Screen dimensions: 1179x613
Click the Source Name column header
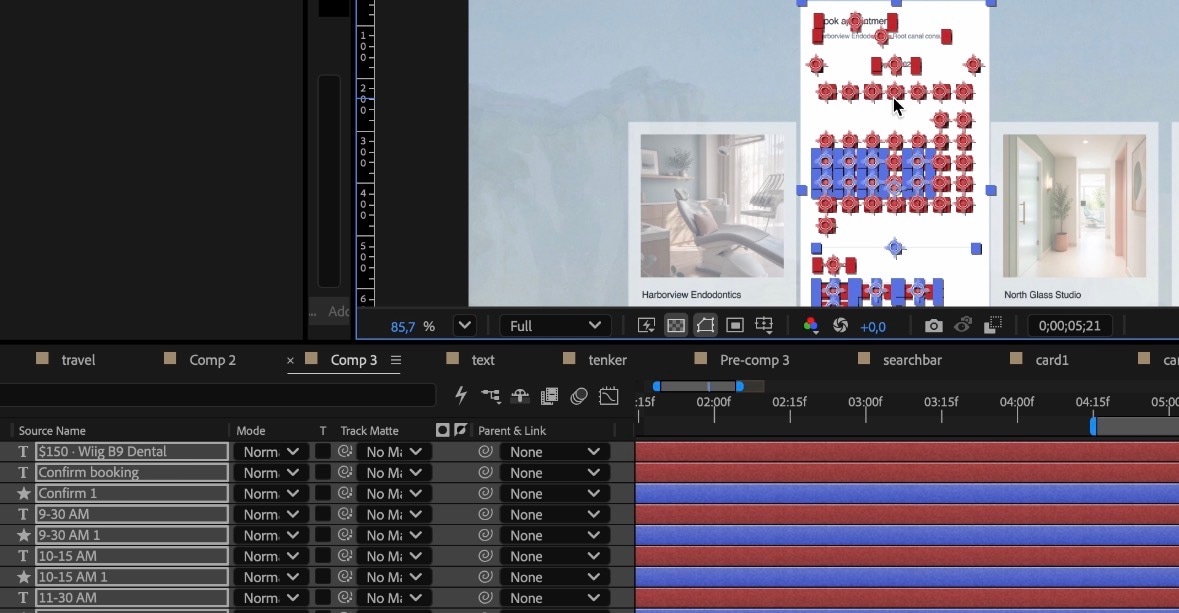[x=52, y=430]
